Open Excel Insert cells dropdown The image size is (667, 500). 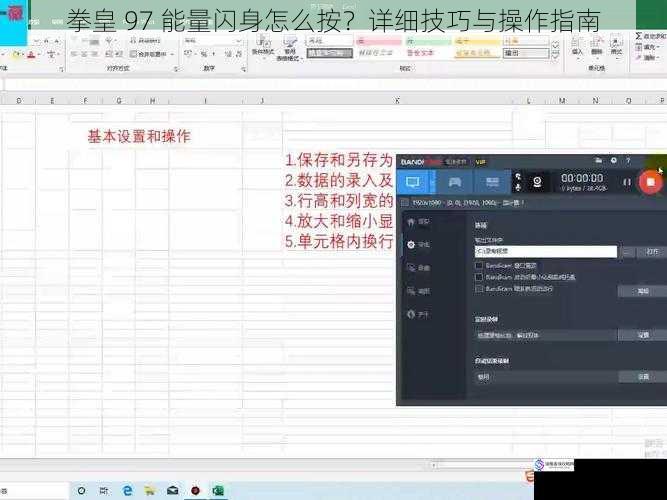[x=577, y=47]
